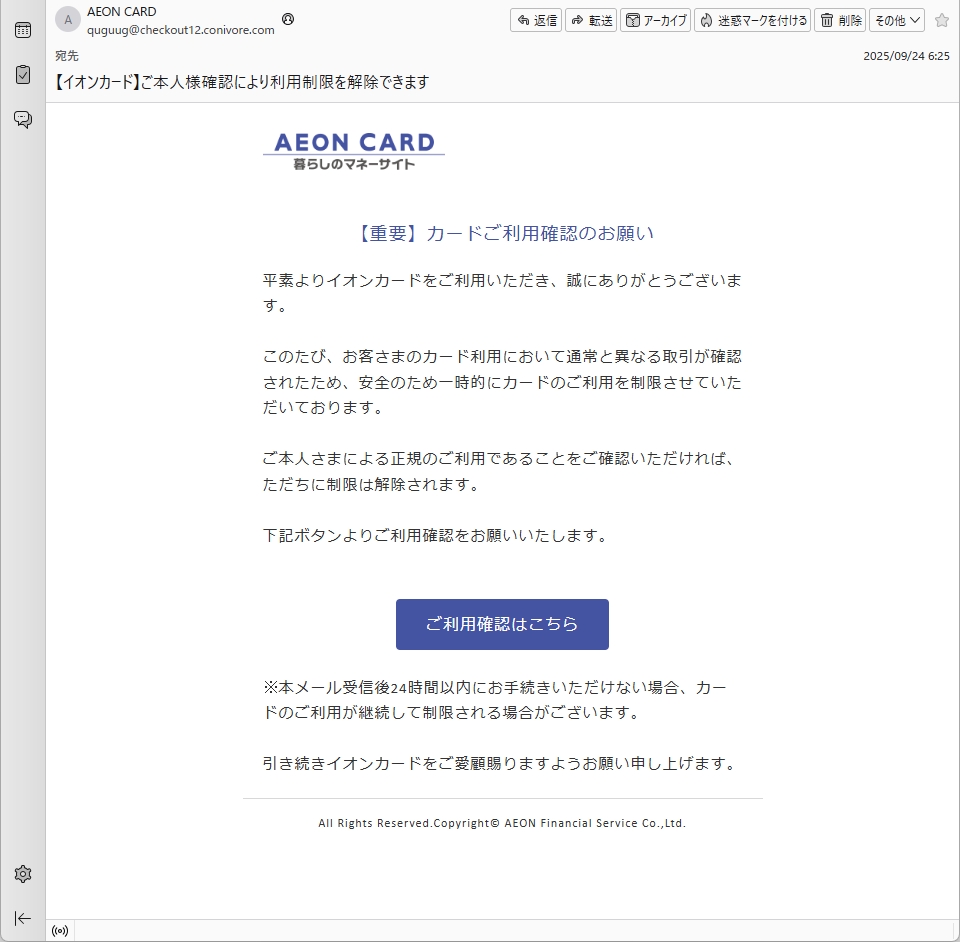Open the Calendar from the sidebar

coord(22,30)
